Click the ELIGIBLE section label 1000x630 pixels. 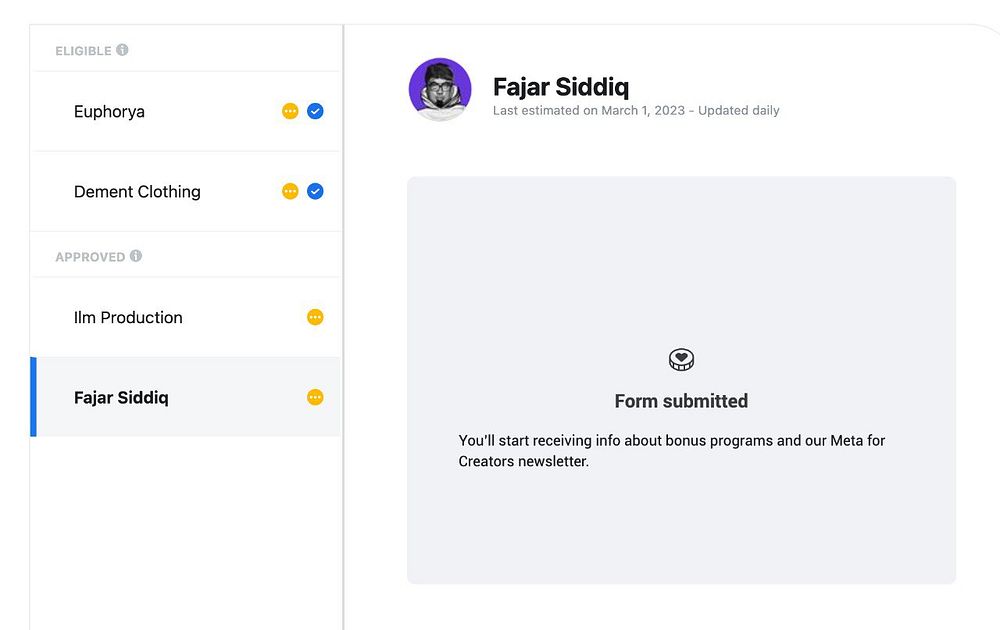83,51
